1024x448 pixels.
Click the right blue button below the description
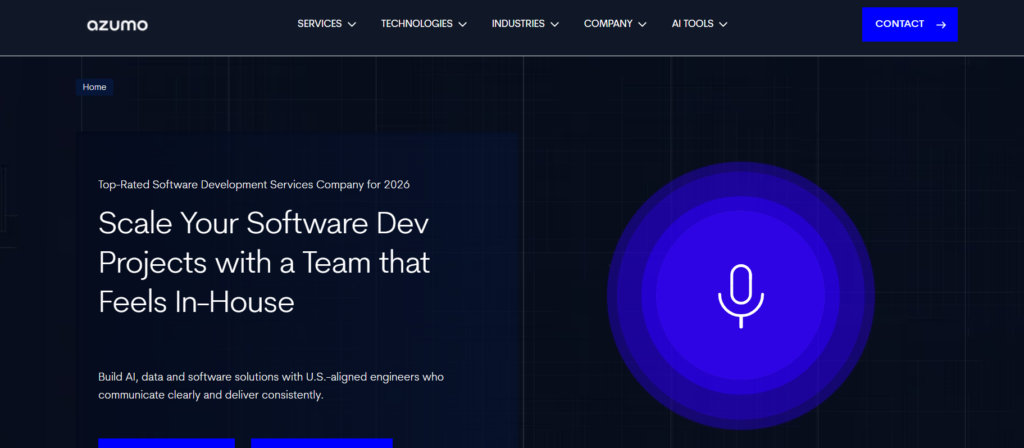[321, 442]
